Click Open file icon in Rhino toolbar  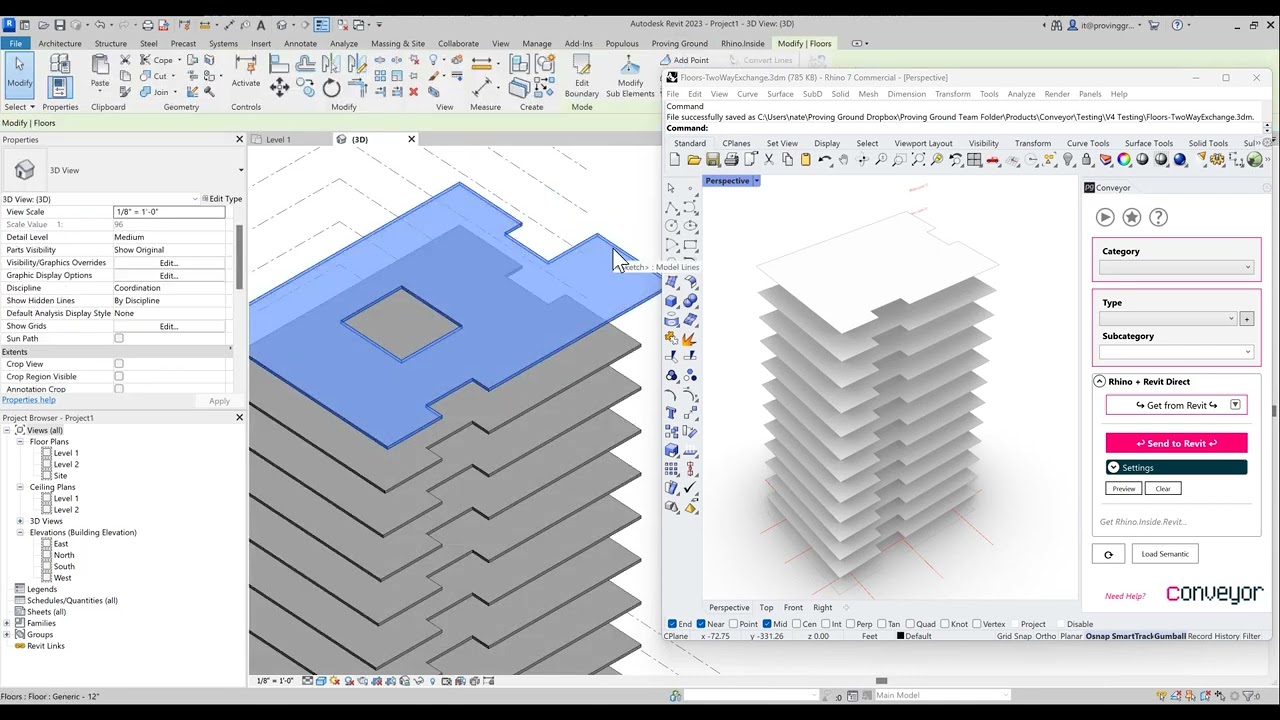click(x=693, y=160)
